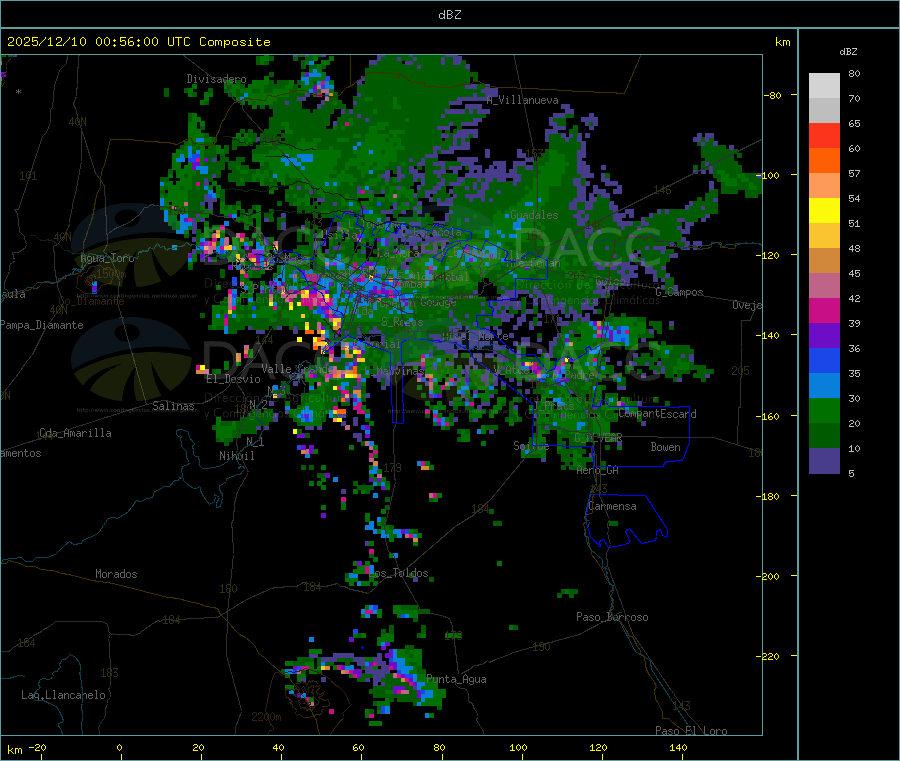Click the -80 km axis tick label
This screenshot has width=900, height=761.
(x=773, y=95)
